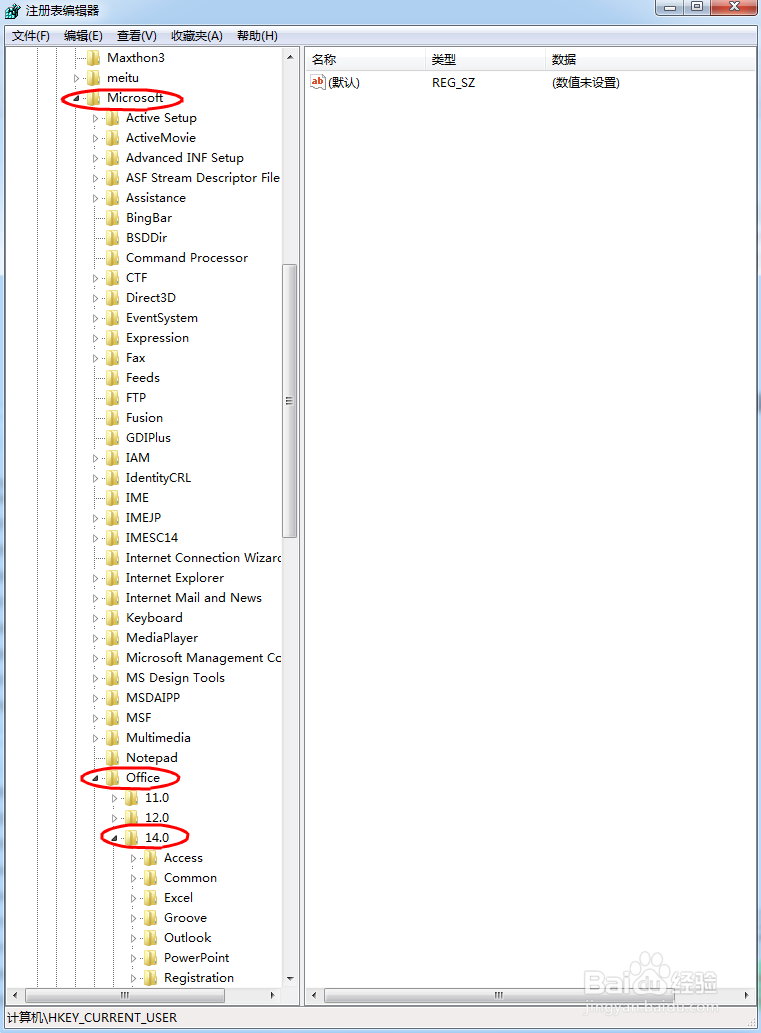Collapse the Office tree node
761x1033 pixels.
96,779
